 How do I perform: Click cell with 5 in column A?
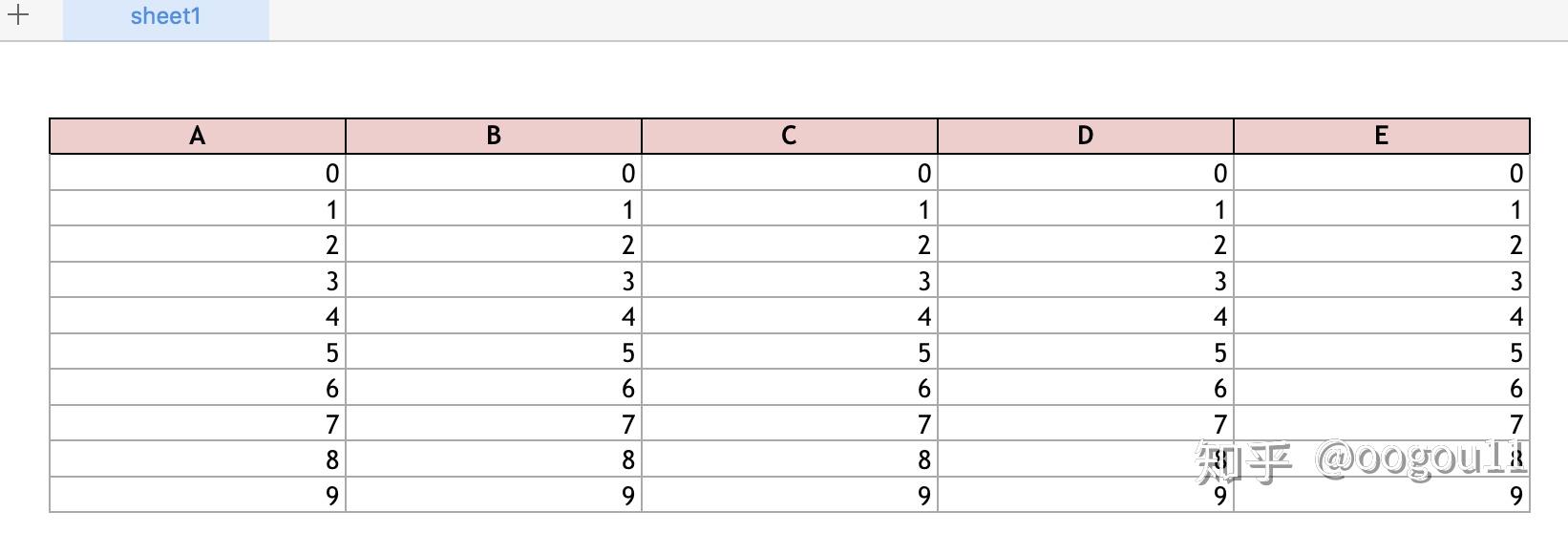tap(198, 352)
